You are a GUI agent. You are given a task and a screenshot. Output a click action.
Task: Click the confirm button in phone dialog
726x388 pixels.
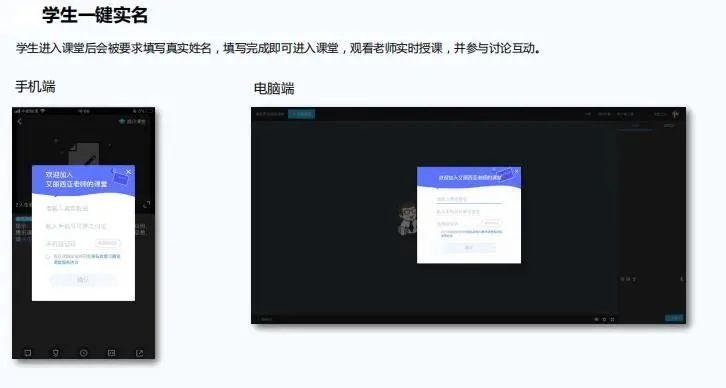click(83, 280)
